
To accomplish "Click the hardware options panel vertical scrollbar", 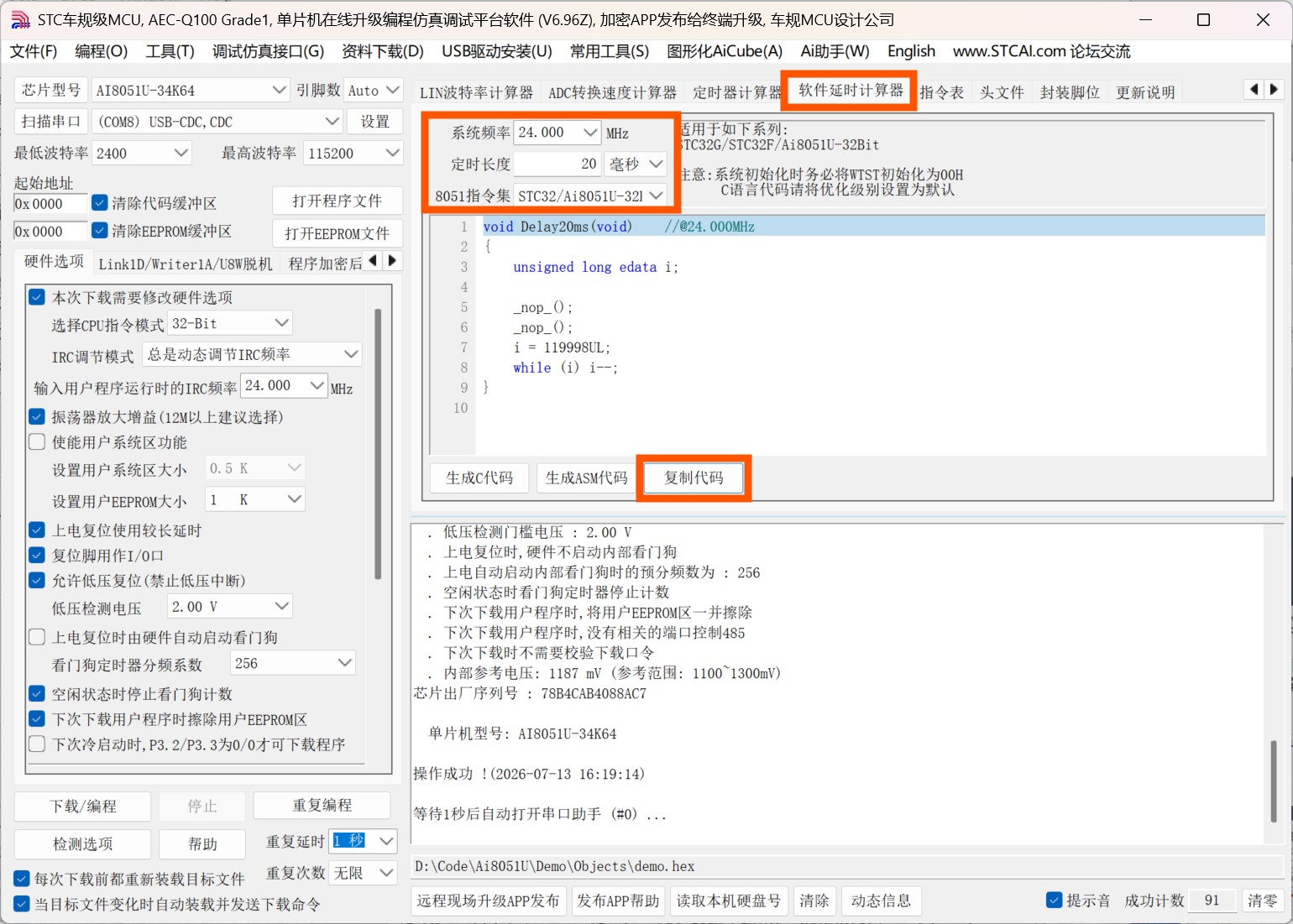I will click(x=378, y=444).
